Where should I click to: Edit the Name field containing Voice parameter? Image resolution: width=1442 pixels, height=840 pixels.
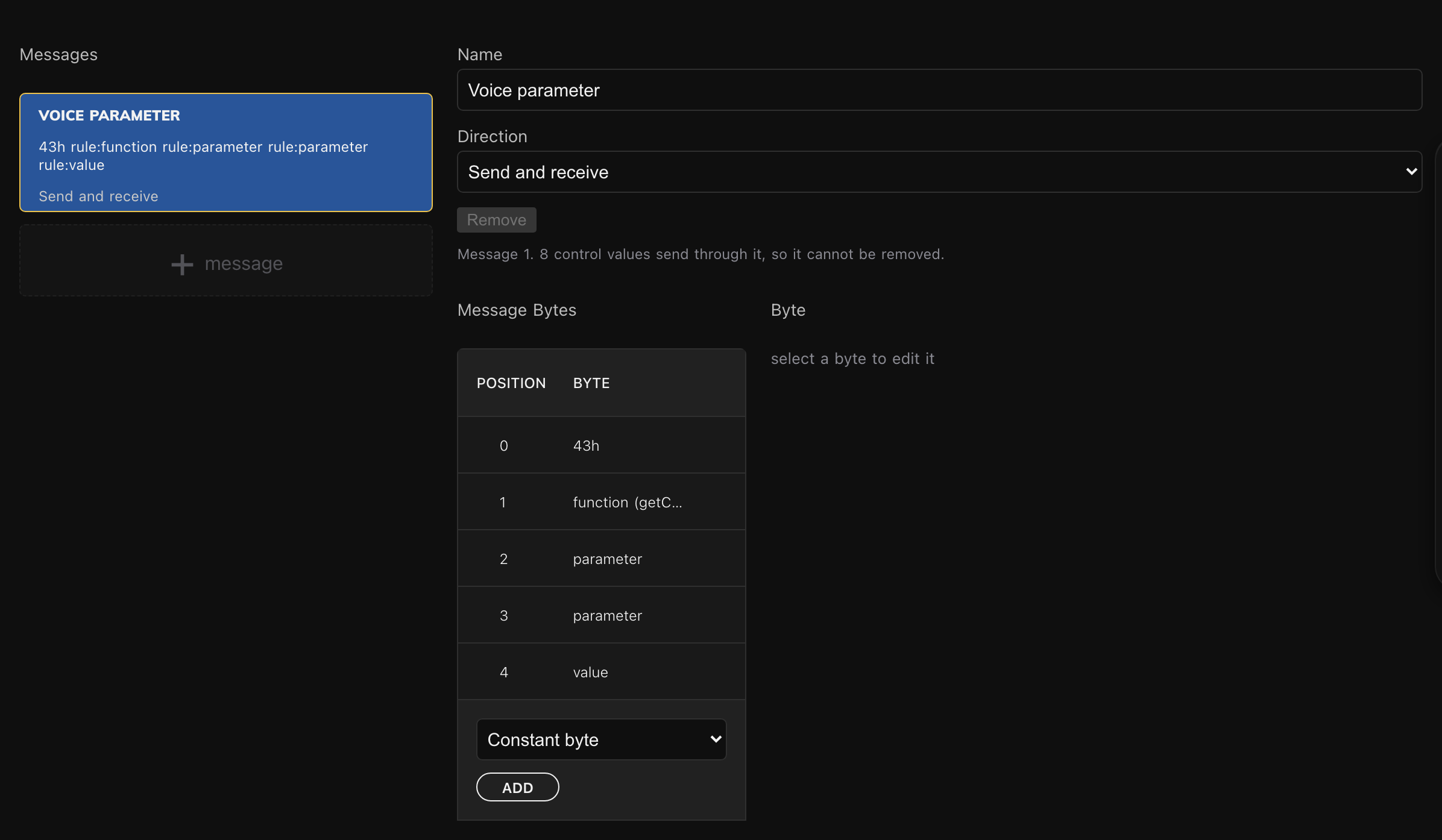tap(939, 90)
